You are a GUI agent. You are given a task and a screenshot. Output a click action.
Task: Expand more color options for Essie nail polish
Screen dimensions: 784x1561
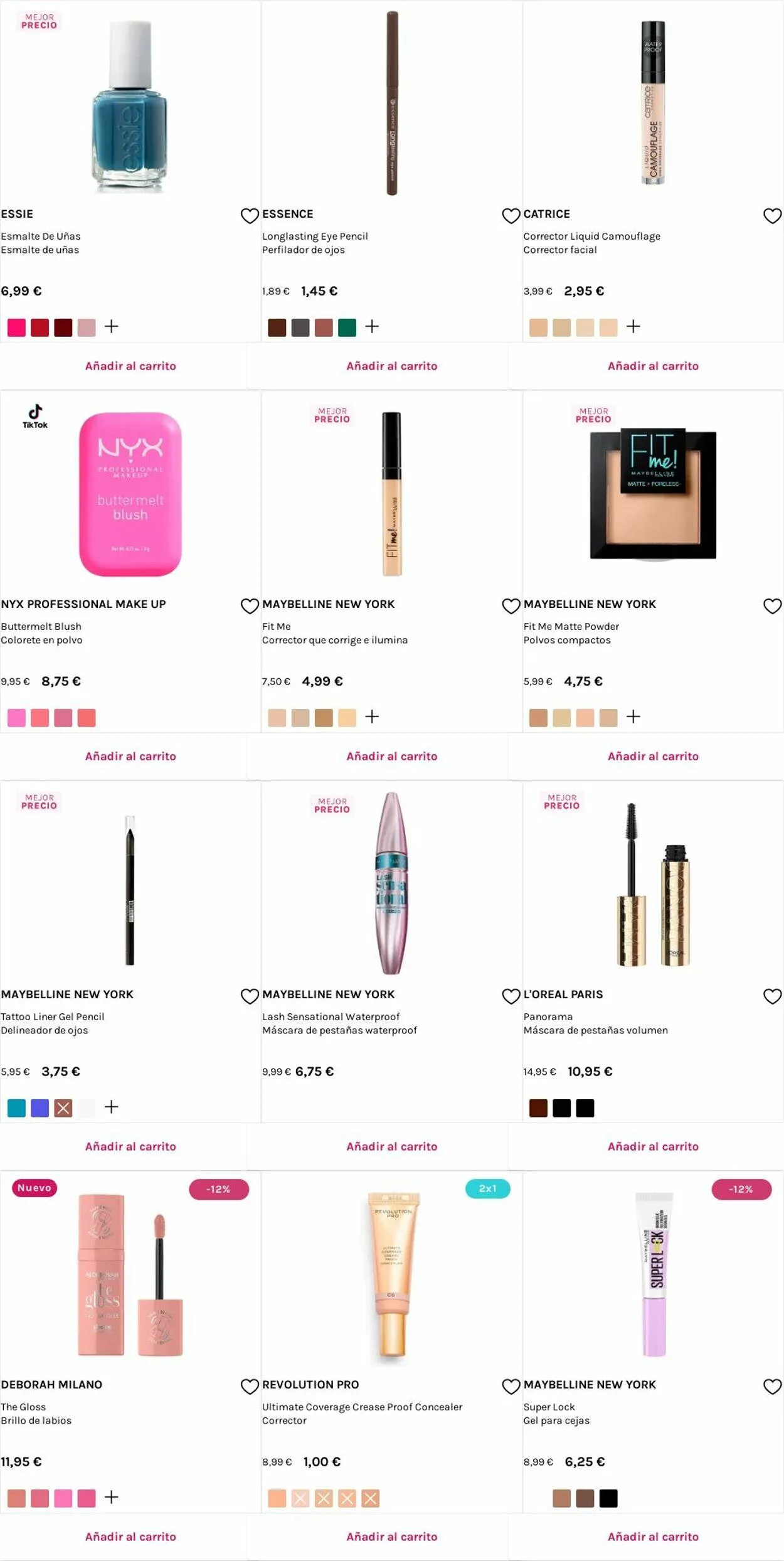[x=112, y=326]
